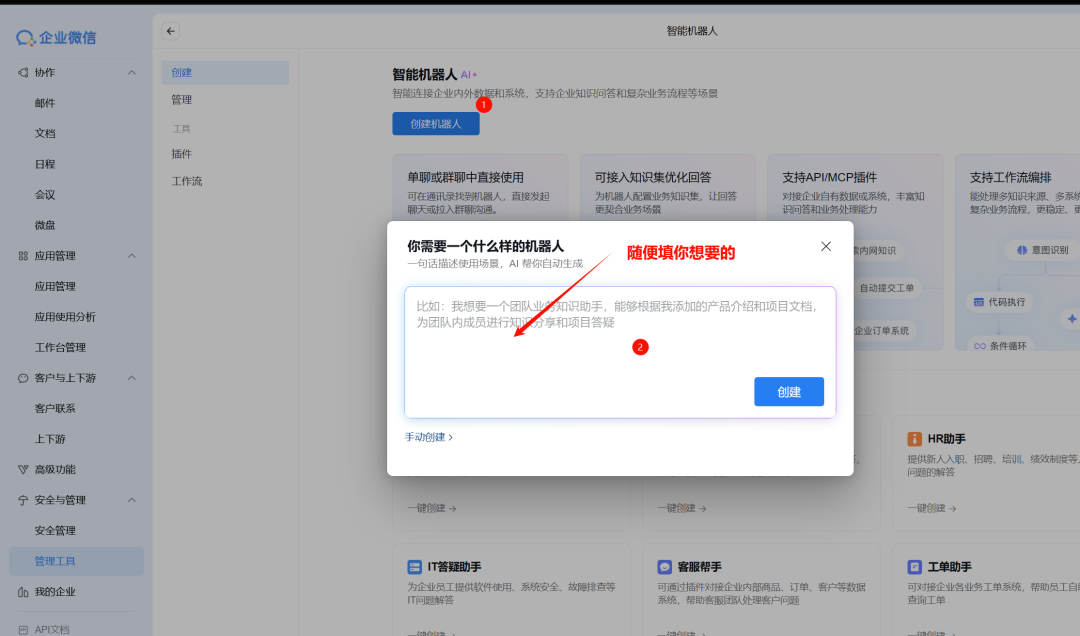Click the 客户与上下游 chat icon
The image size is (1080, 636).
[x=23, y=378]
